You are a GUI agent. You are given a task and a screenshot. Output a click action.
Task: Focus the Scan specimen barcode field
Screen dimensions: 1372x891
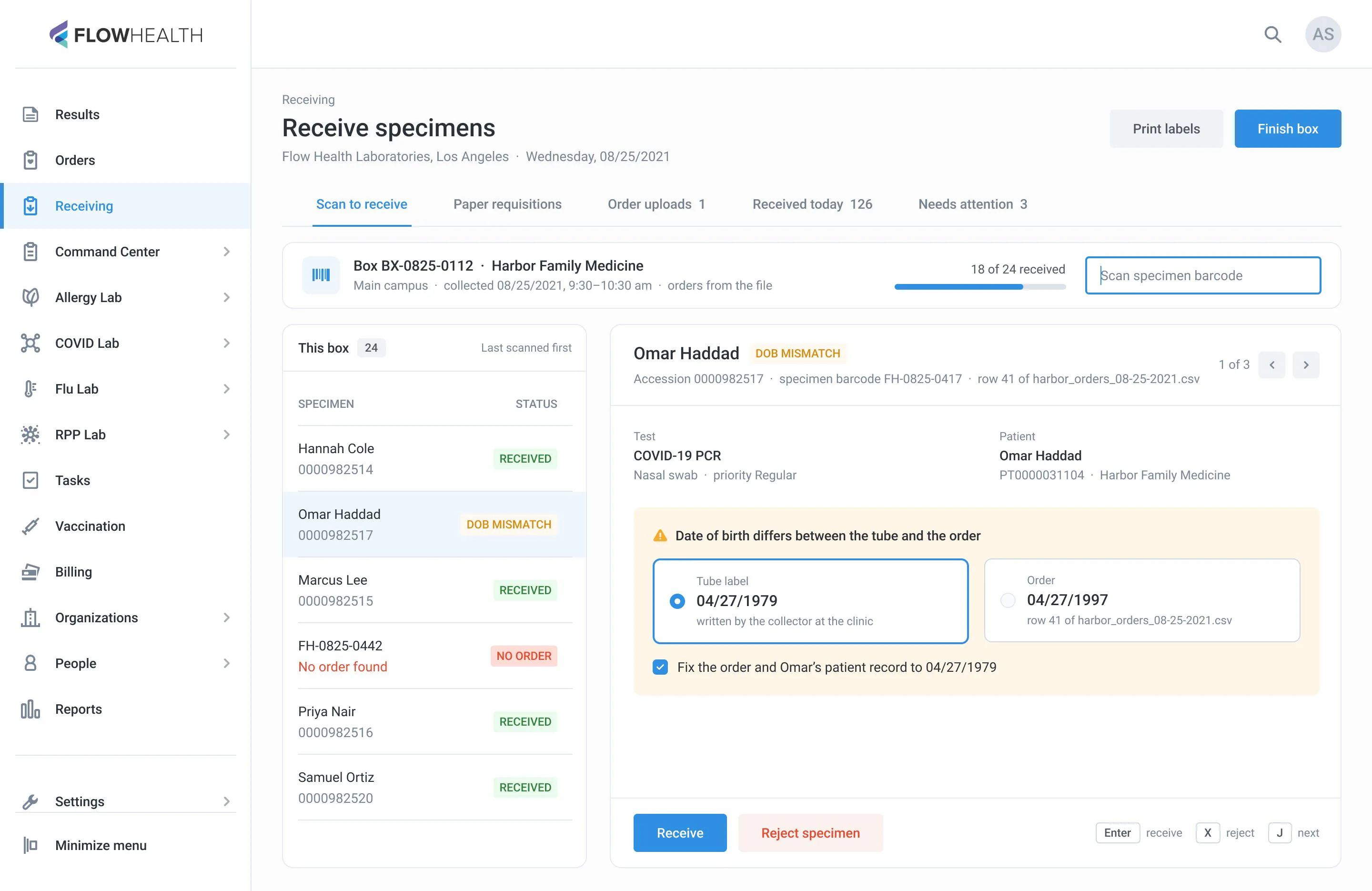pos(1202,275)
